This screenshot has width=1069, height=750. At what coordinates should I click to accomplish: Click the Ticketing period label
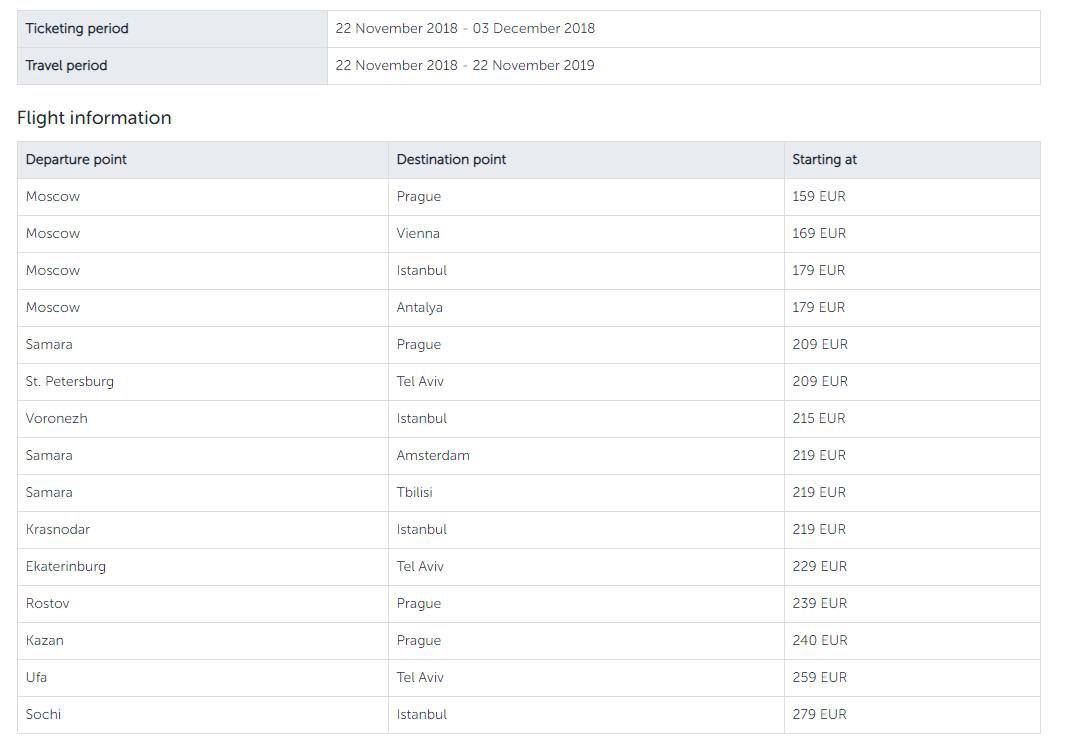[x=77, y=29]
